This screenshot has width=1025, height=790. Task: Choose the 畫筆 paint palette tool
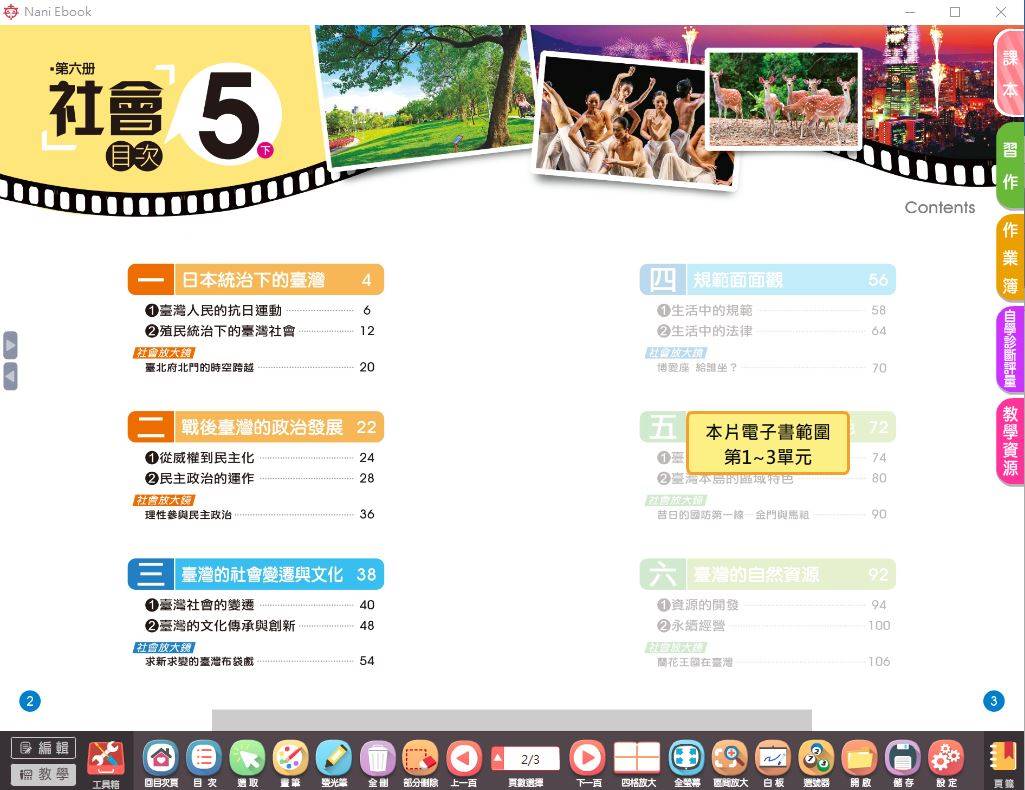[x=290, y=761]
